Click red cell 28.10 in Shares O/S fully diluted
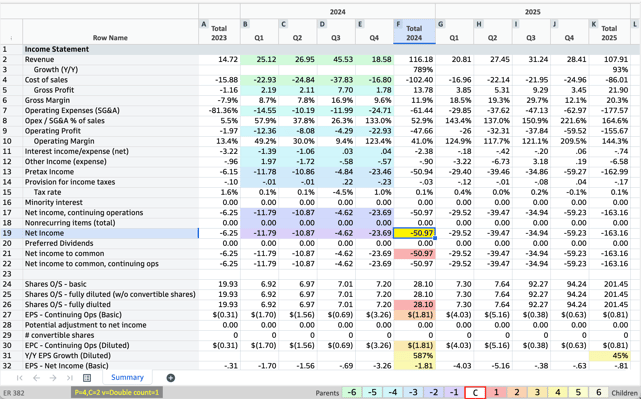The height and width of the screenshot is (399, 641). click(414, 305)
